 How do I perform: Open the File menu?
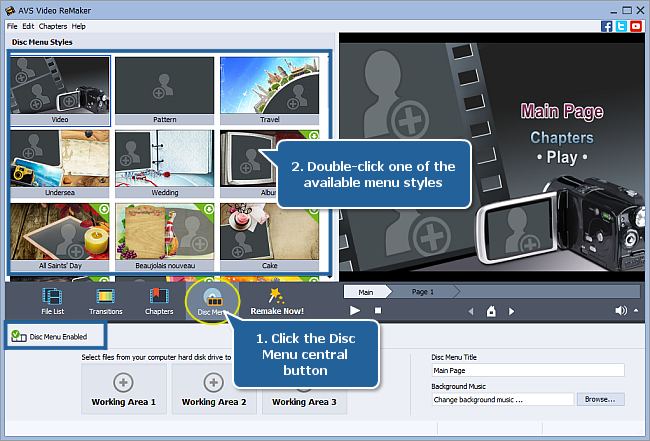[12, 26]
